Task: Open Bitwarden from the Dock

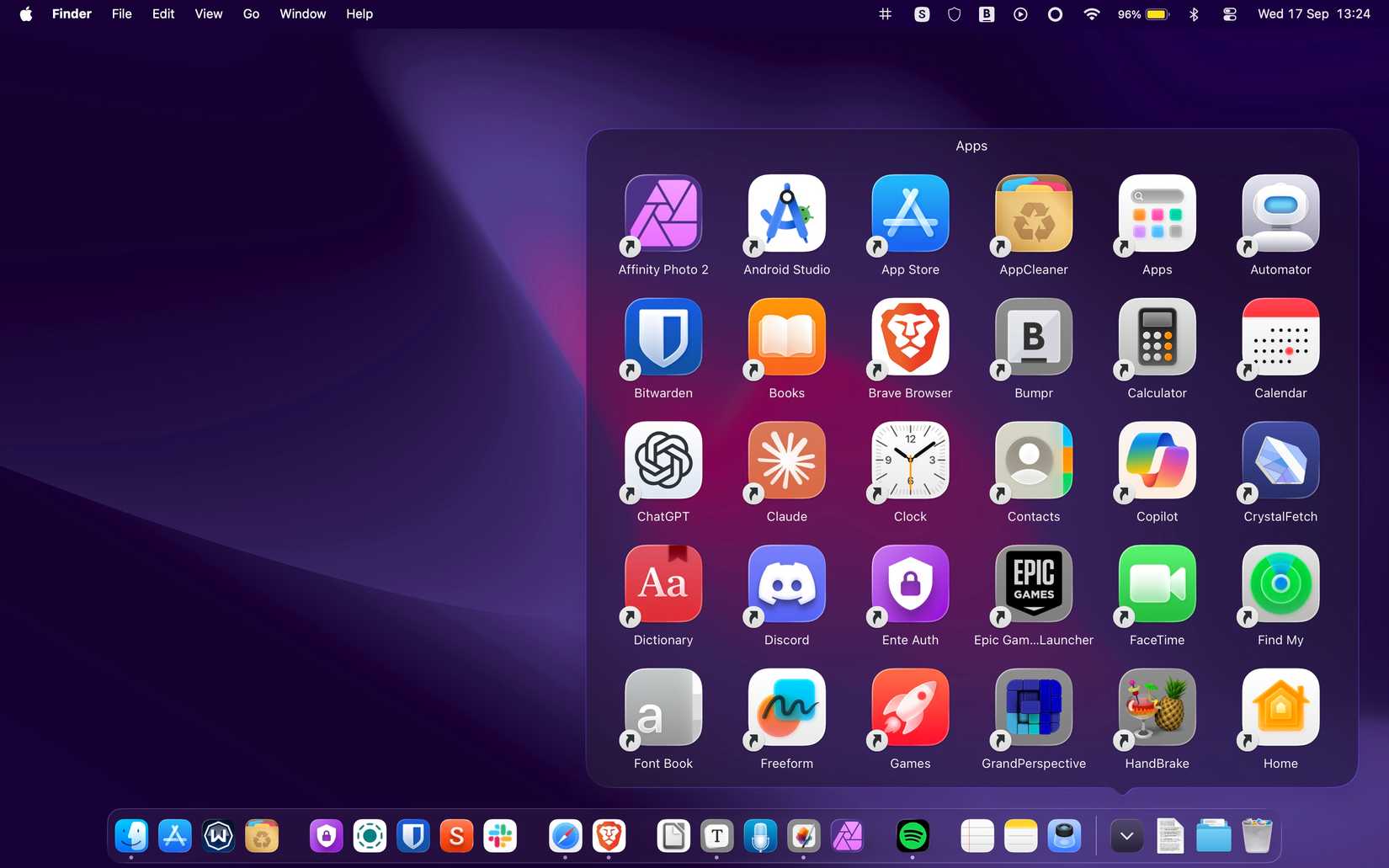Action: 413,836
